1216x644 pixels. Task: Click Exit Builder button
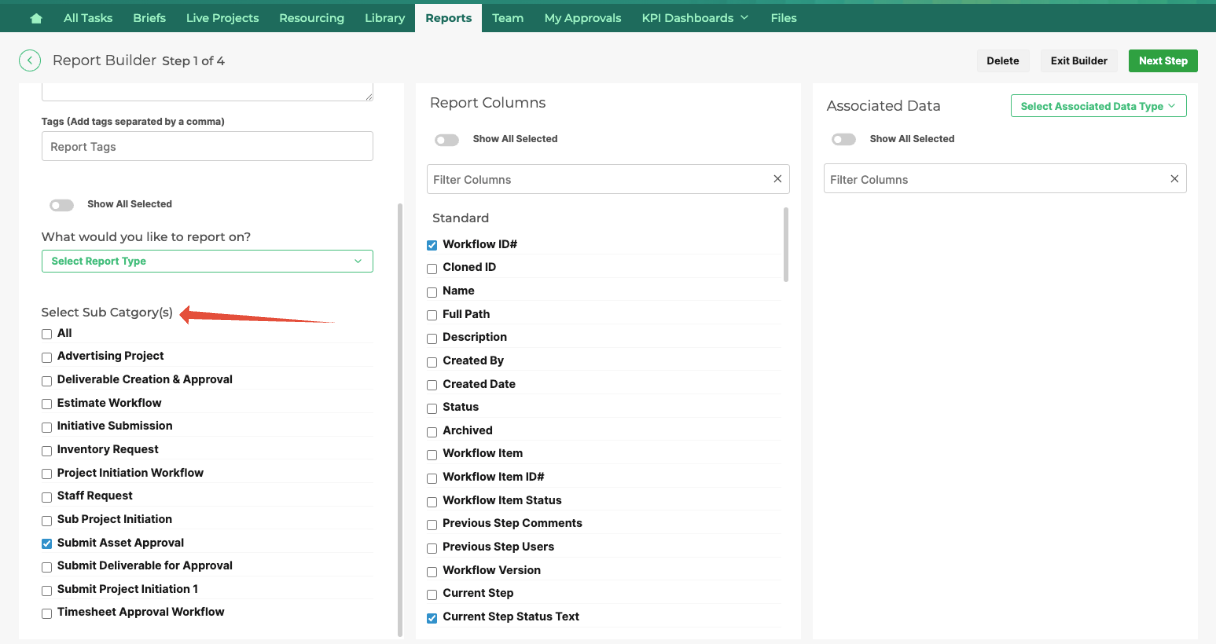point(1079,61)
